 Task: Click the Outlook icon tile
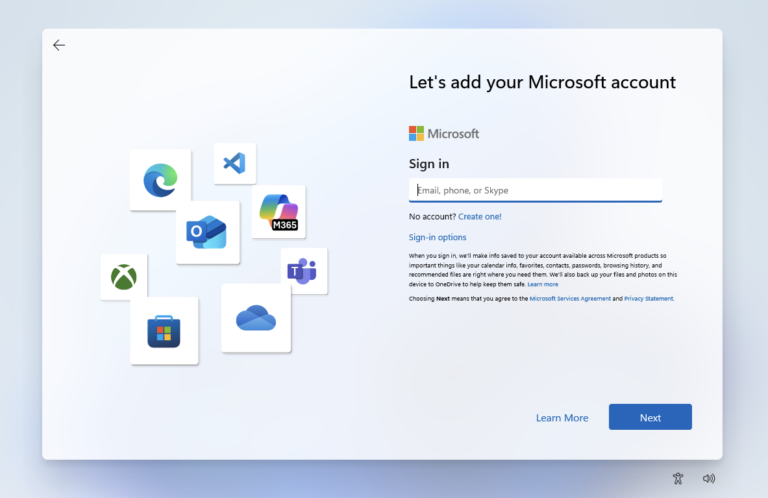[208, 233]
